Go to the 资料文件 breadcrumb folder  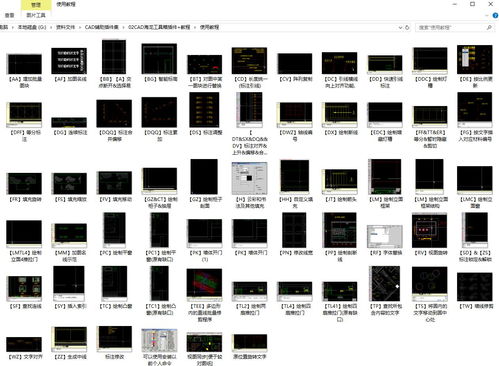[65, 27]
